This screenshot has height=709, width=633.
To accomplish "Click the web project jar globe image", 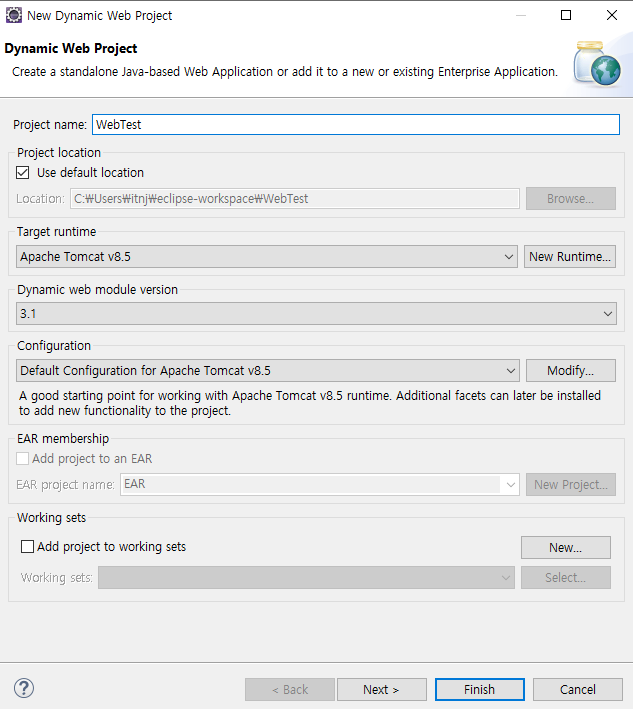I will coord(597,63).
